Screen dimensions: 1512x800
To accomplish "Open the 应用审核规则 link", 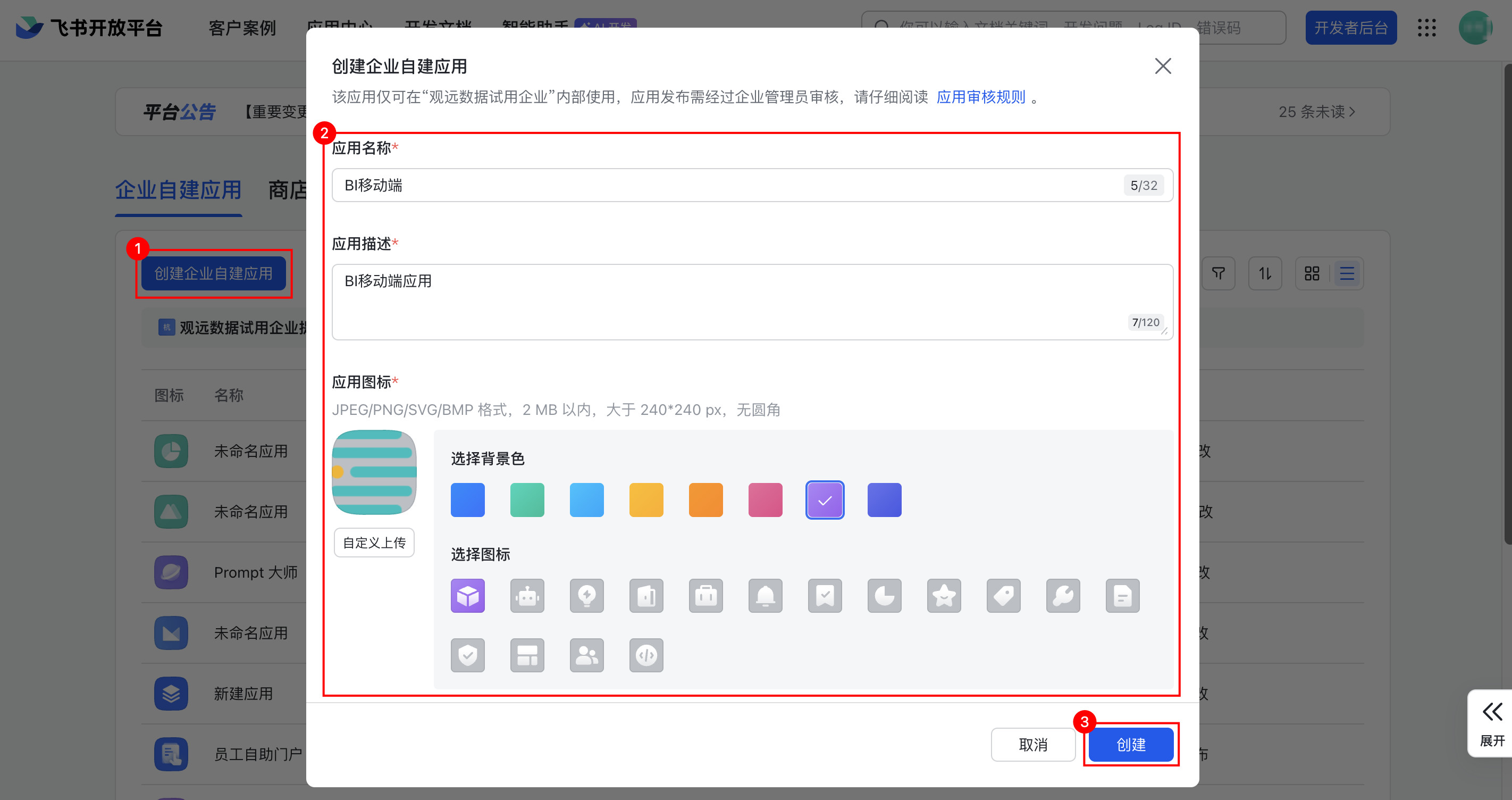I will 981,97.
